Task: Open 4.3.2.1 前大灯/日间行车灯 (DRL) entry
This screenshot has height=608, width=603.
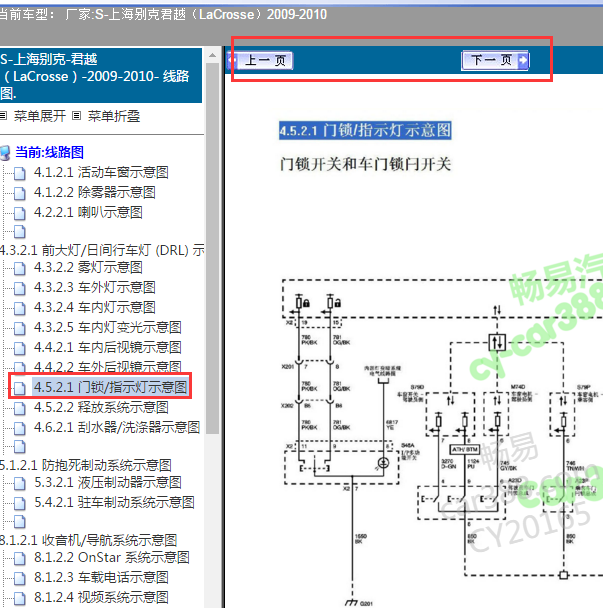Action: 102,250
